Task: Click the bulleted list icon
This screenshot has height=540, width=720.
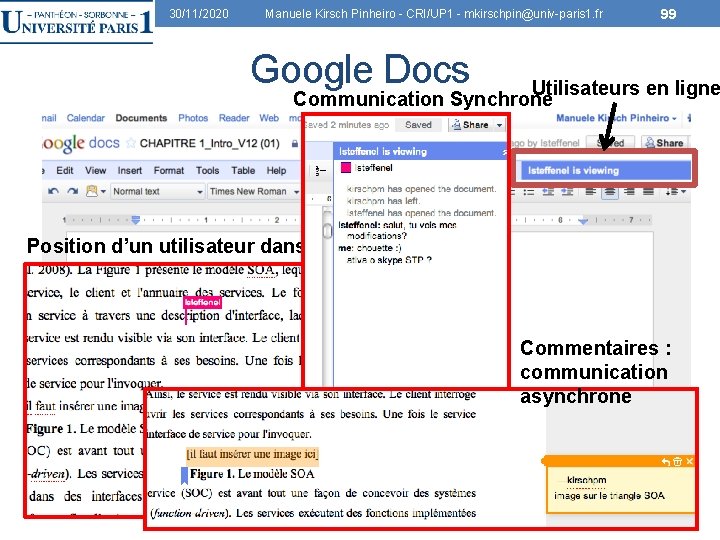Action: coord(529,192)
